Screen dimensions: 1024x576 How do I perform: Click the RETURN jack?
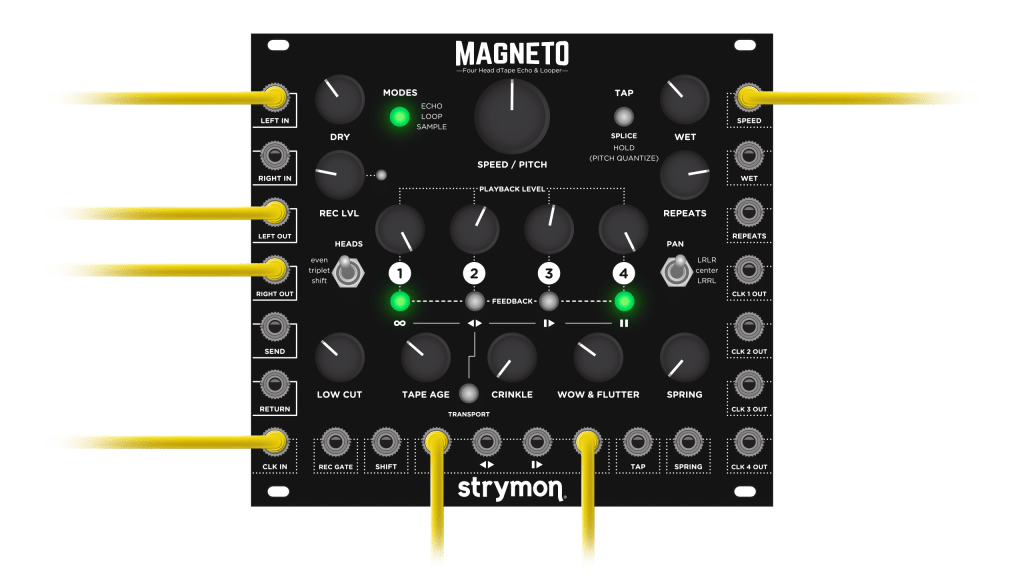[x=275, y=385]
